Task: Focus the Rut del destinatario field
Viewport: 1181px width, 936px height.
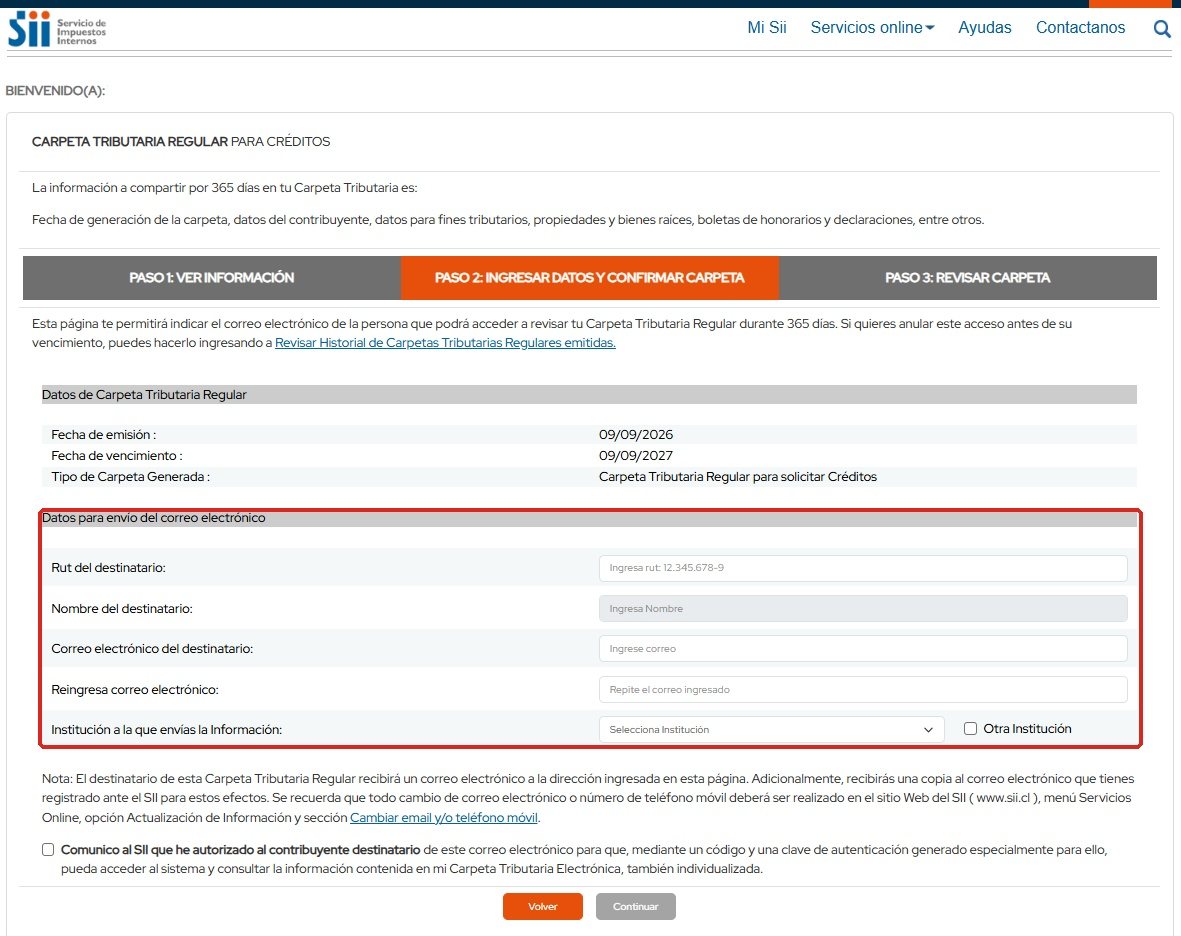Action: (x=863, y=568)
